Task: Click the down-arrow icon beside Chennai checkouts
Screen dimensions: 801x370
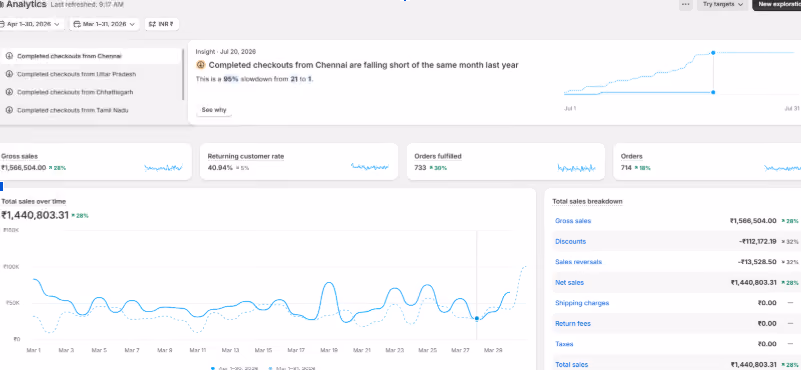Action: (9, 56)
